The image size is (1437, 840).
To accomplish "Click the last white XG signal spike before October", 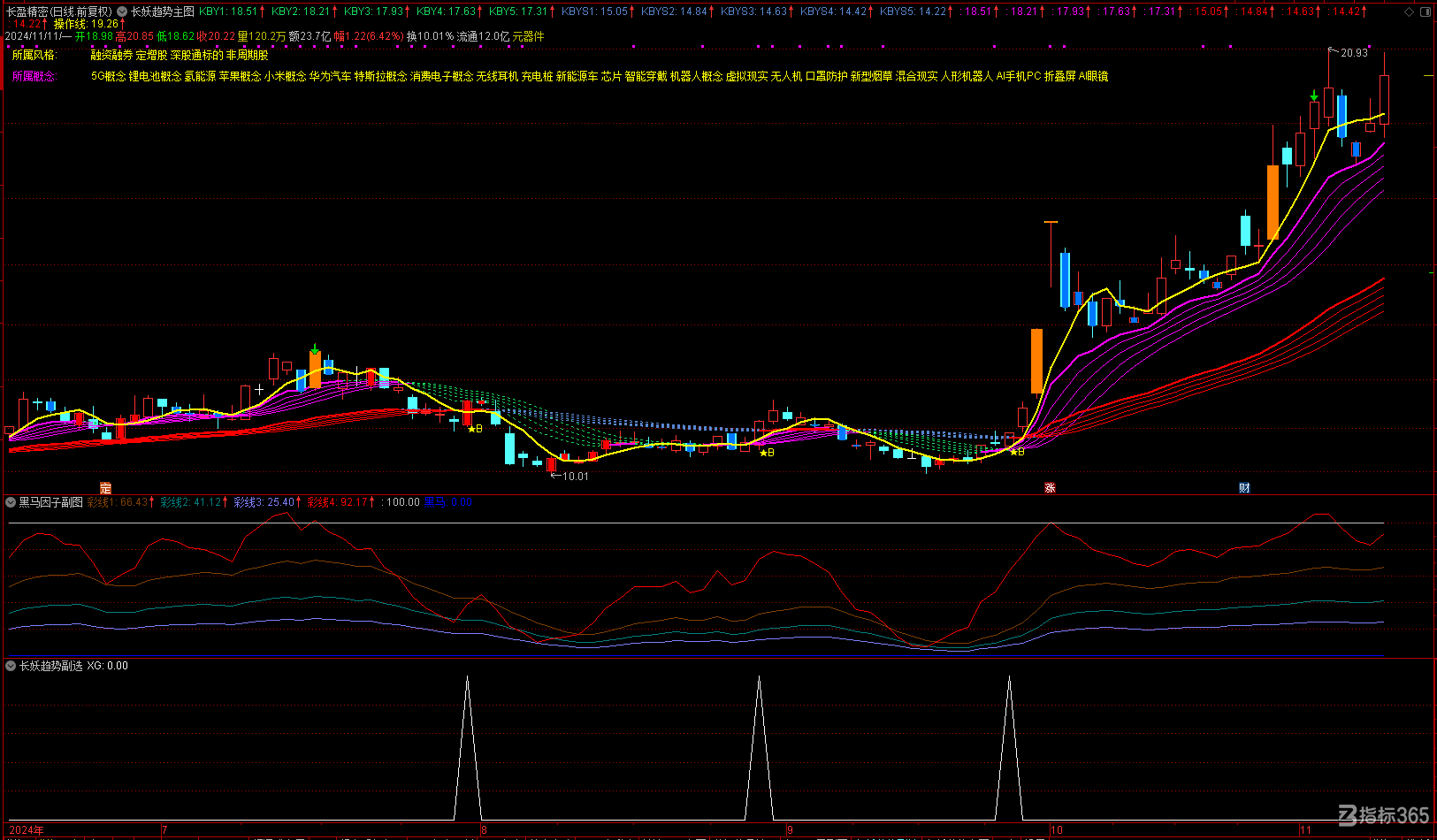I will point(1009,748).
